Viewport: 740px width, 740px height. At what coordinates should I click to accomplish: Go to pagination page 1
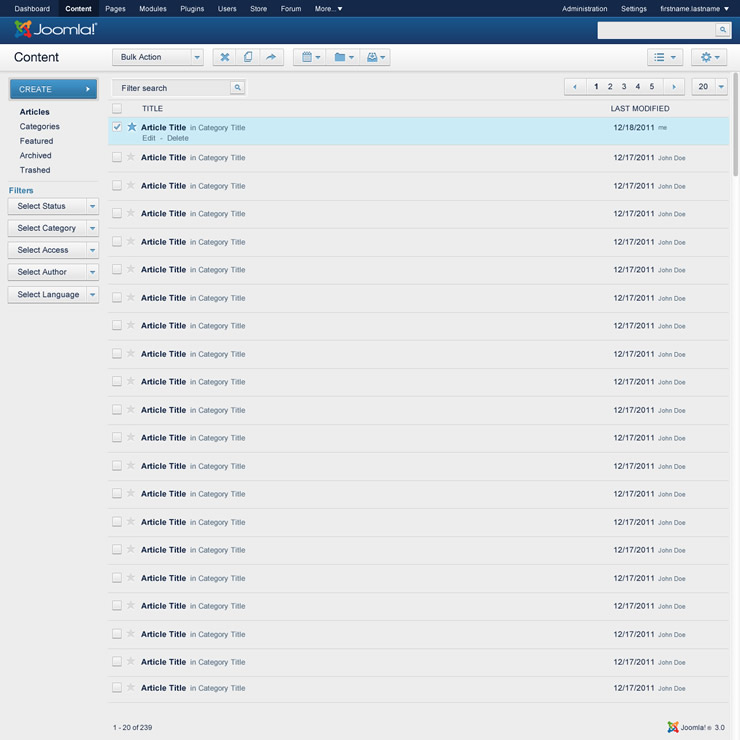click(x=596, y=86)
